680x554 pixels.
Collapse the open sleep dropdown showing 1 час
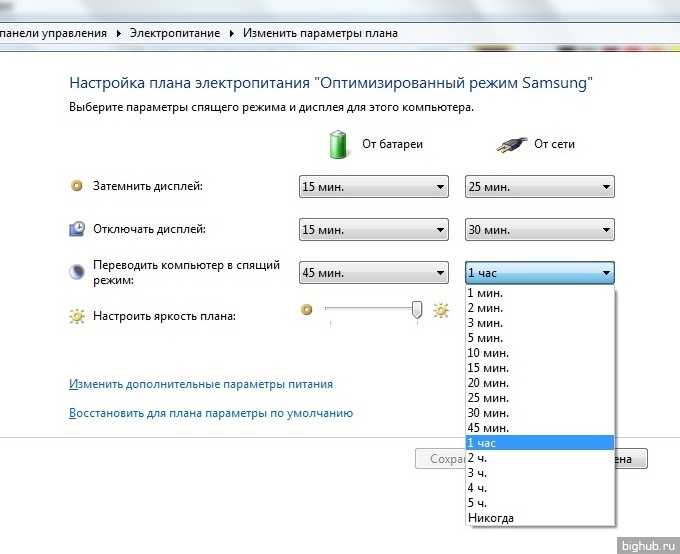click(x=539, y=272)
